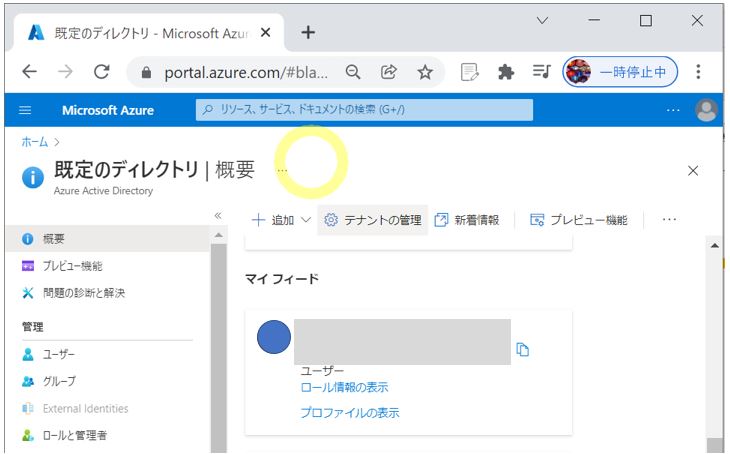Open the Azure account avatar
730x454 pixels.
pos(706,110)
